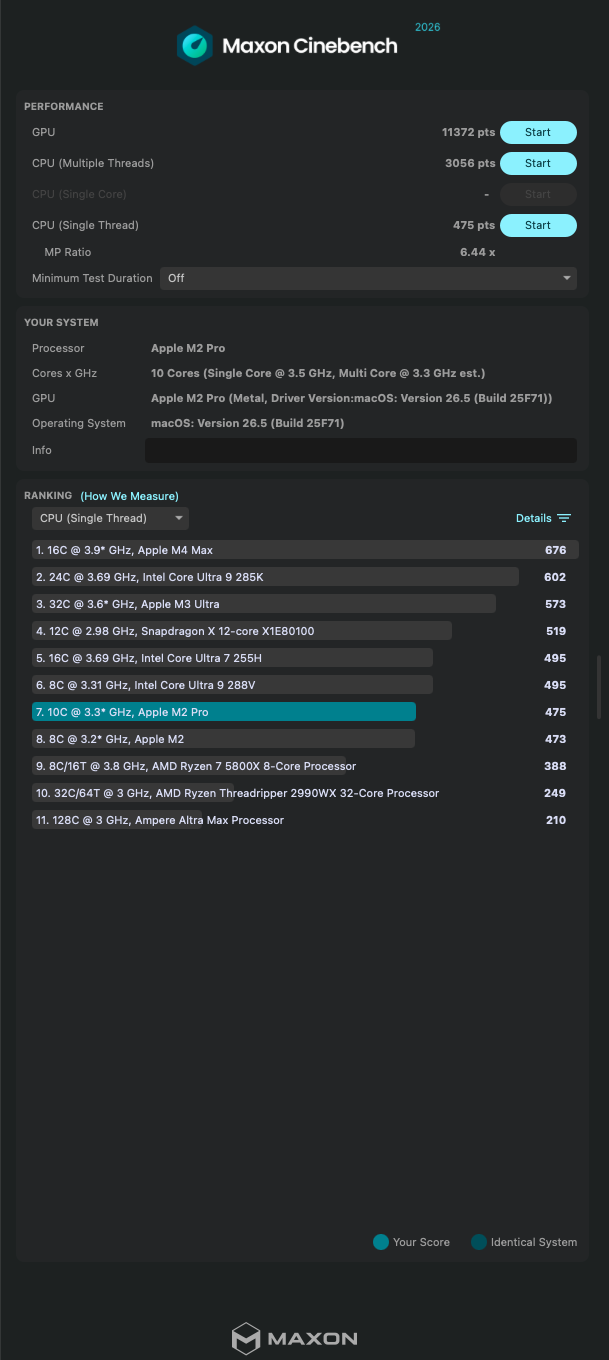Select the Intel Core Ultra 9 285K entry
This screenshot has width=609, height=1360.
point(275,577)
